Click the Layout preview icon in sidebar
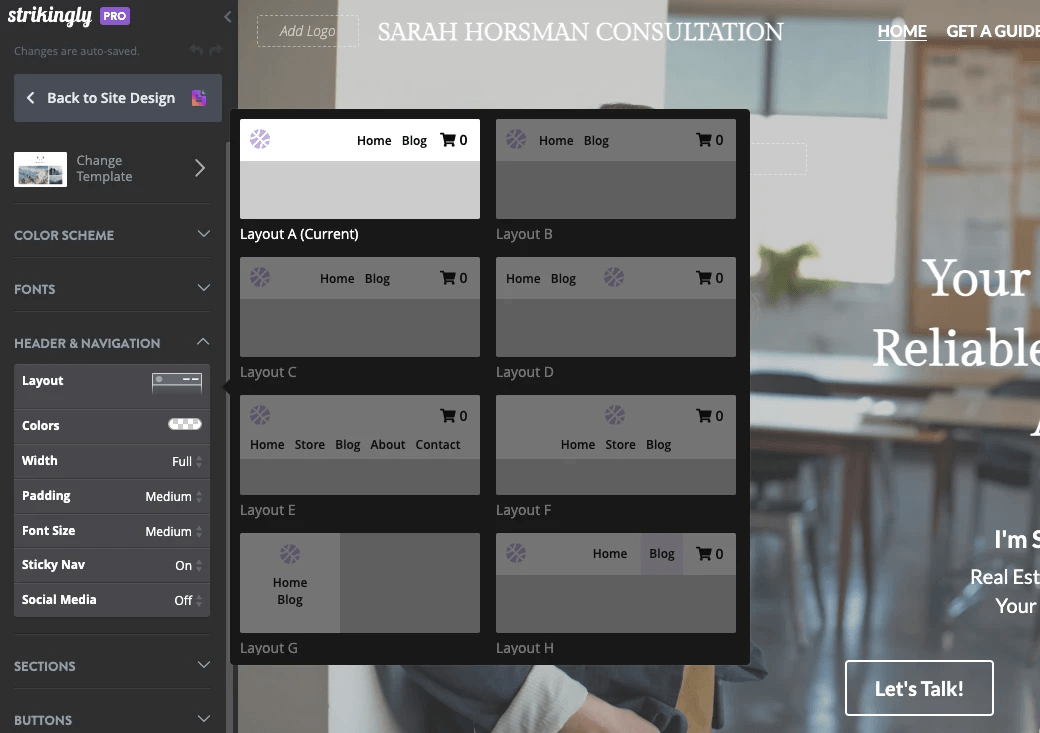This screenshot has height=733, width=1040. 177,383
